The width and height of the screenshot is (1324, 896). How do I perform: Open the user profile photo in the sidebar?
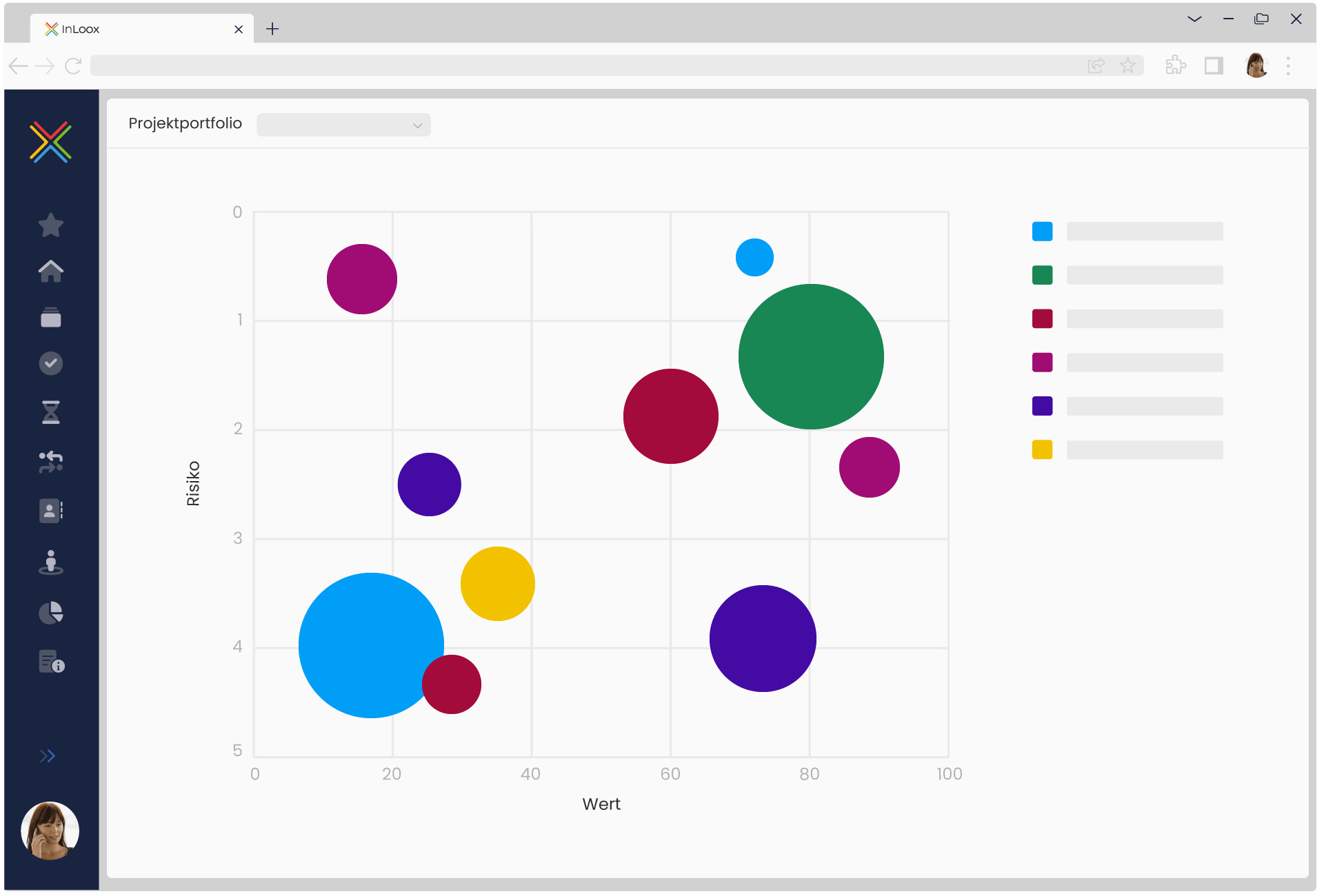50,831
